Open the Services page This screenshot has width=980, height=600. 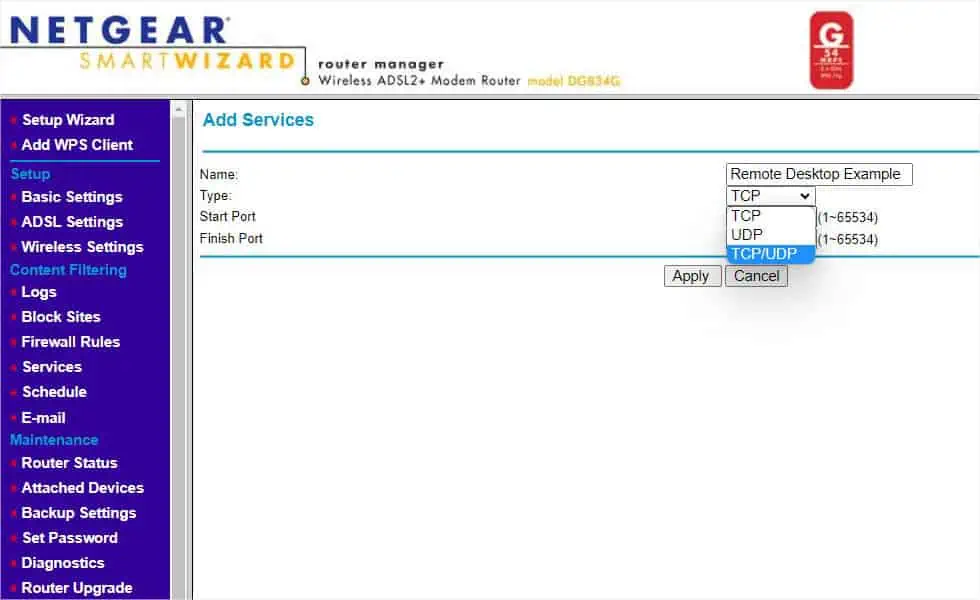coord(51,367)
